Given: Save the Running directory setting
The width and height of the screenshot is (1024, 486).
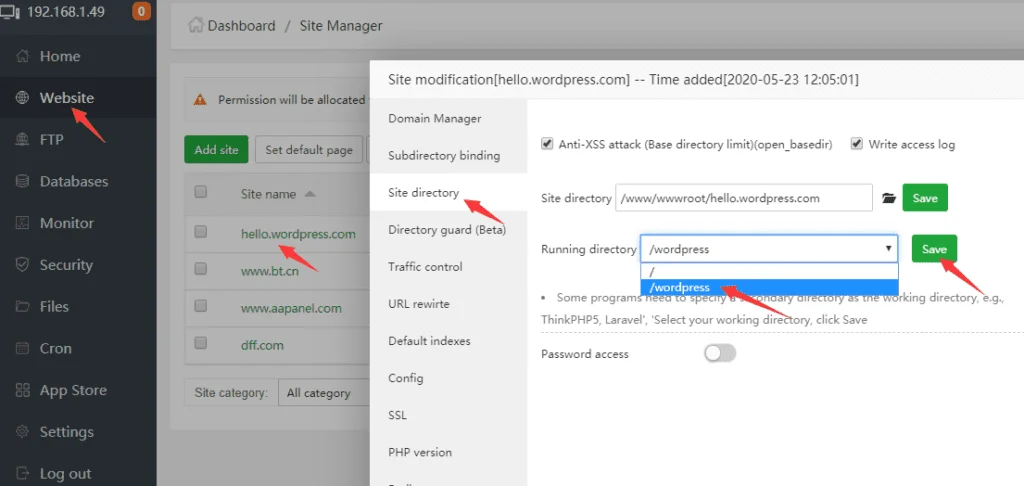Looking at the screenshot, I should point(935,249).
